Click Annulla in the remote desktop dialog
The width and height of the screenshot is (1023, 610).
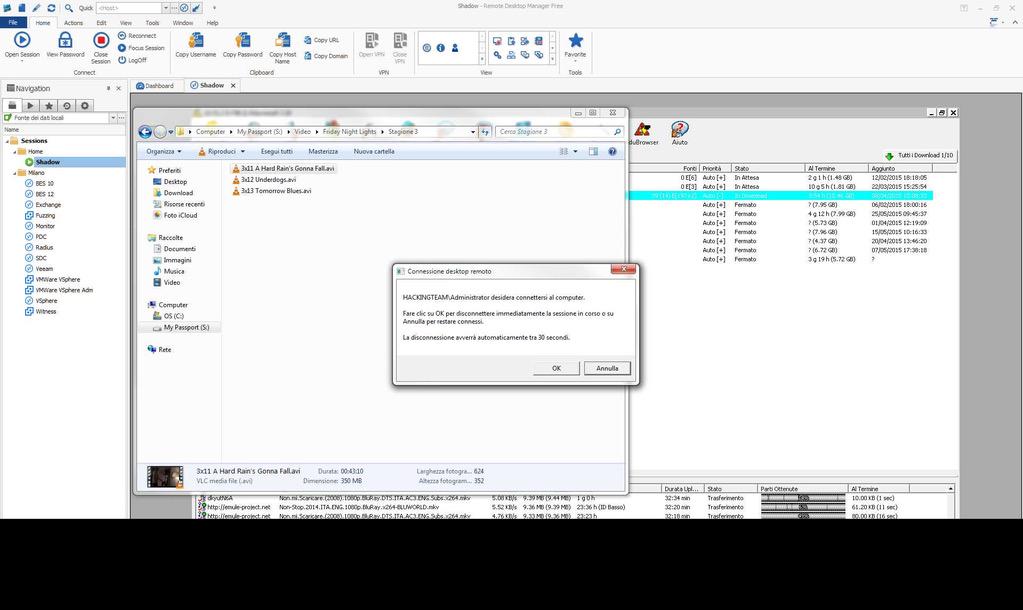tap(607, 368)
